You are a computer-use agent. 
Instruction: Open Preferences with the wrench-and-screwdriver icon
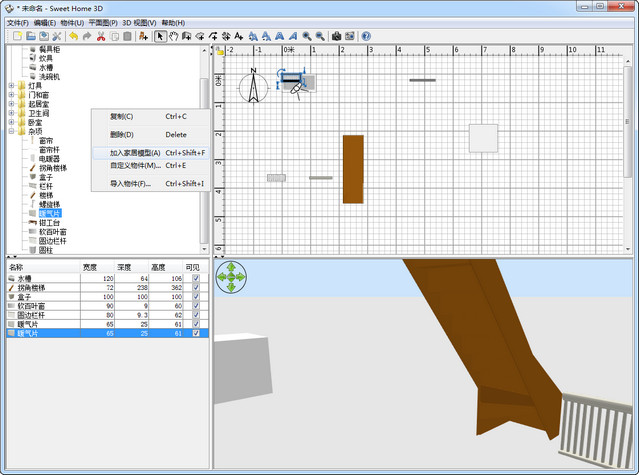point(57,36)
